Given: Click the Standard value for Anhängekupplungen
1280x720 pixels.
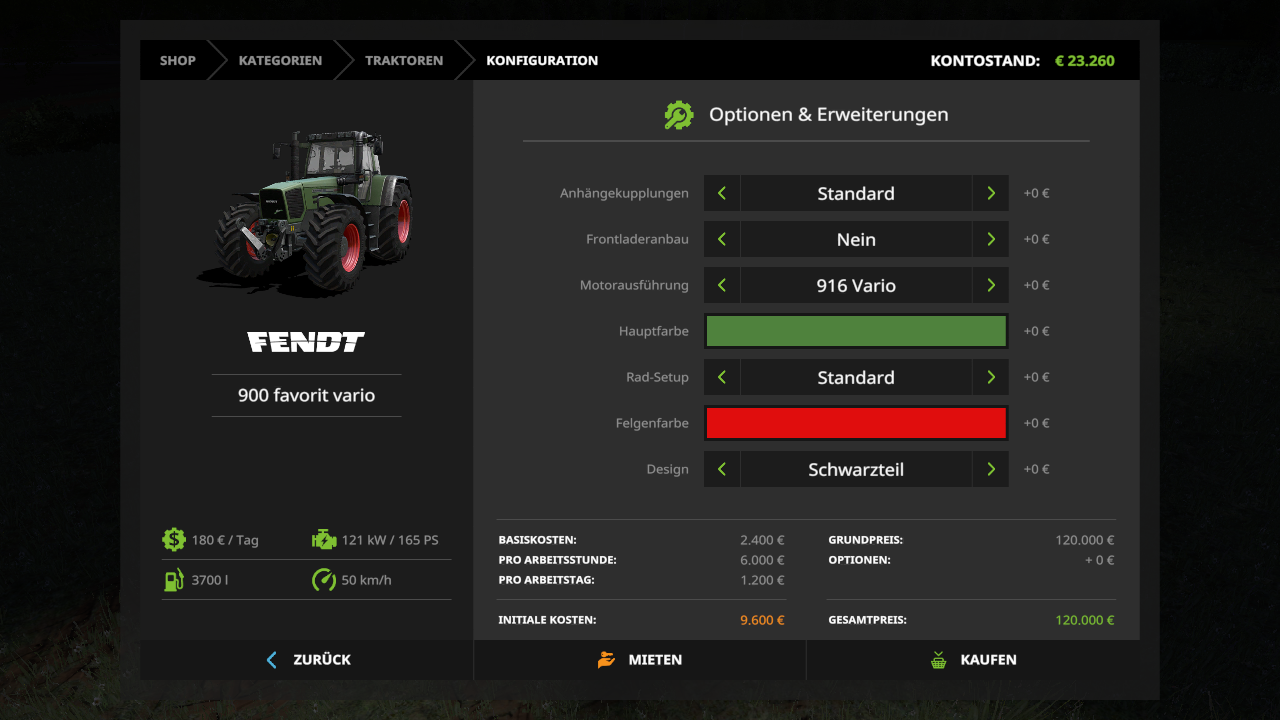Looking at the screenshot, I should point(856,193).
